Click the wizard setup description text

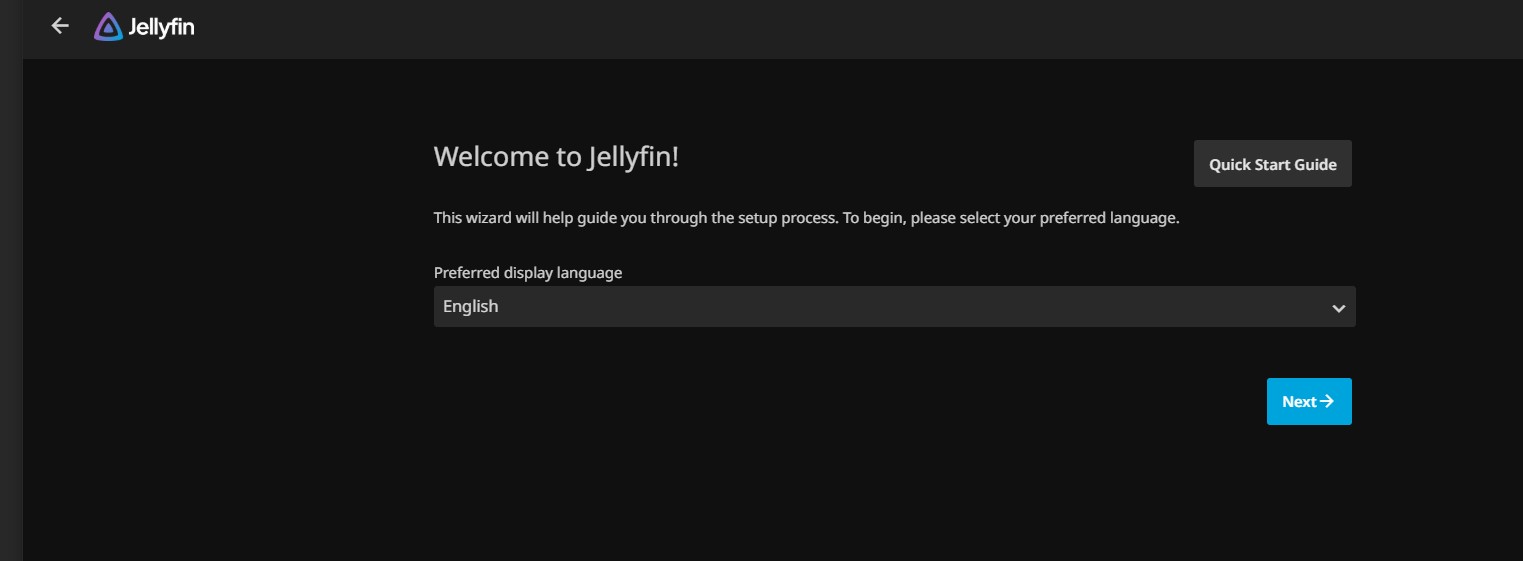point(806,218)
